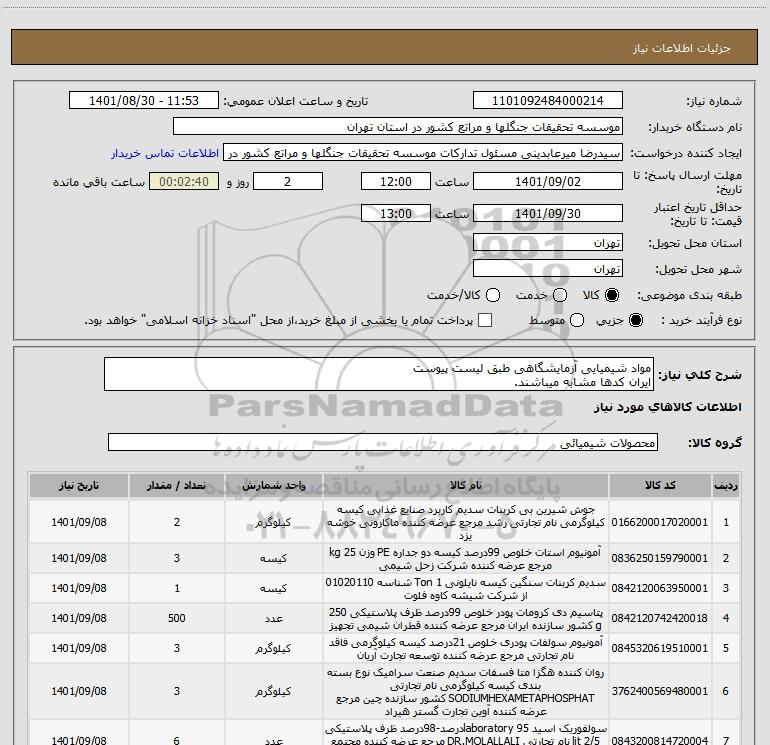
Task: Click quantity 6 in row 7
Action: [x=177, y=740]
